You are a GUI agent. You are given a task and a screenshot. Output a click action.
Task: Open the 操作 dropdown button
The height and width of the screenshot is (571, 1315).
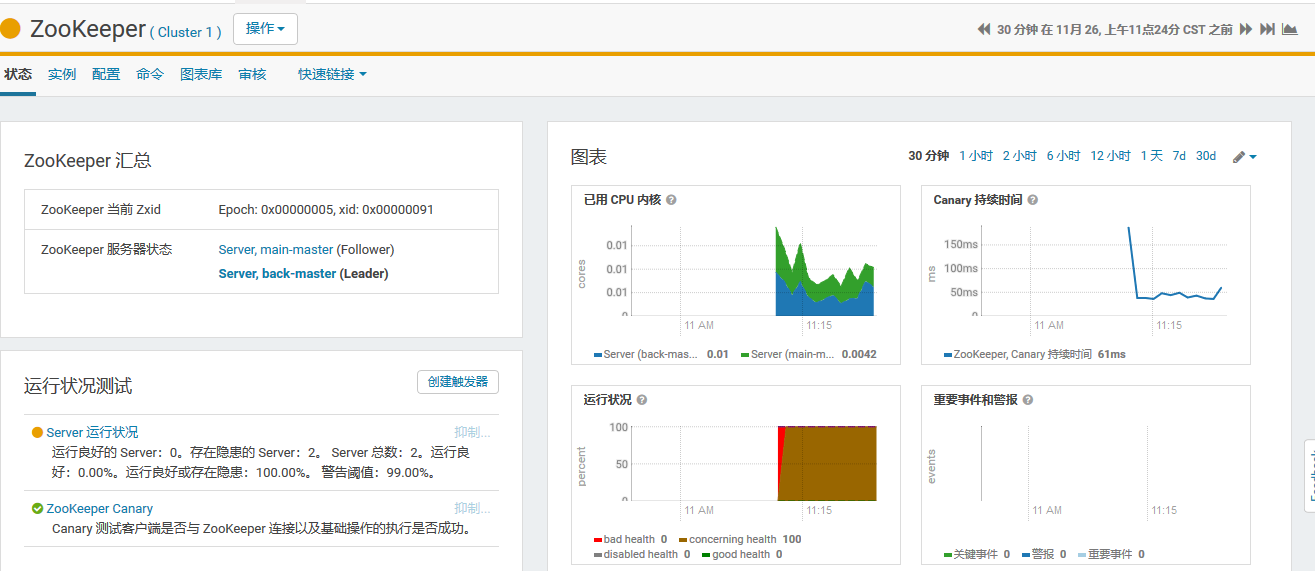click(x=265, y=29)
